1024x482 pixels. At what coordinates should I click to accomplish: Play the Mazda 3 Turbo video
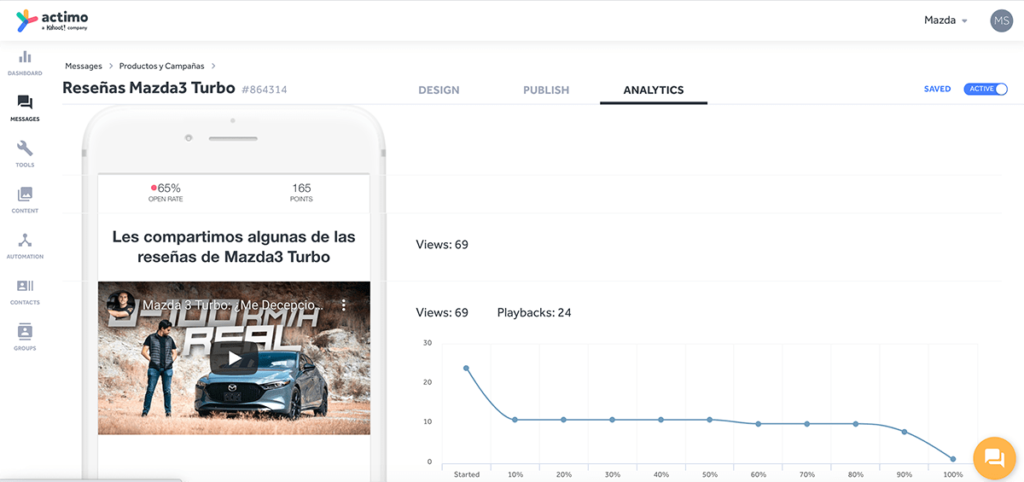click(x=234, y=358)
